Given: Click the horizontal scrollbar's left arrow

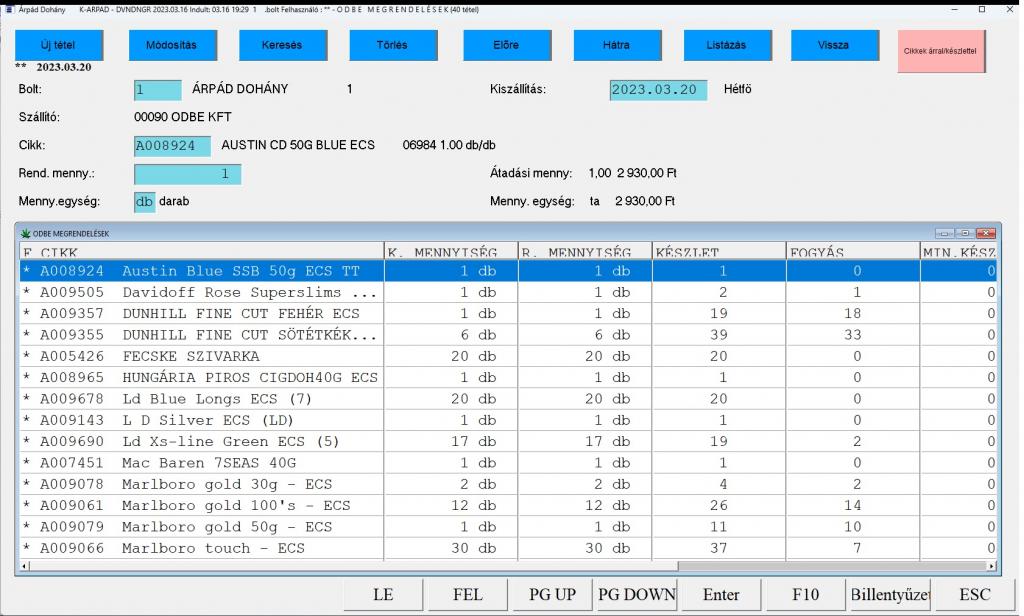Looking at the screenshot, I should click(24, 566).
